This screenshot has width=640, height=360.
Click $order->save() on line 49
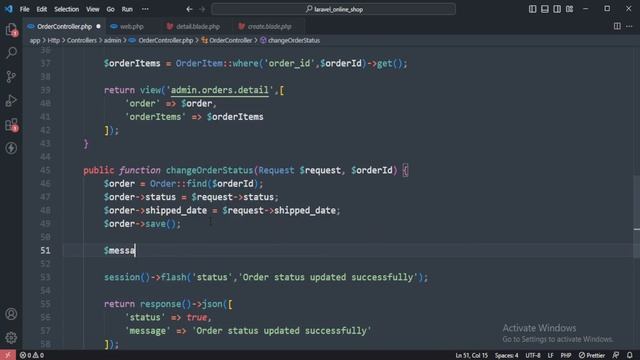point(142,224)
